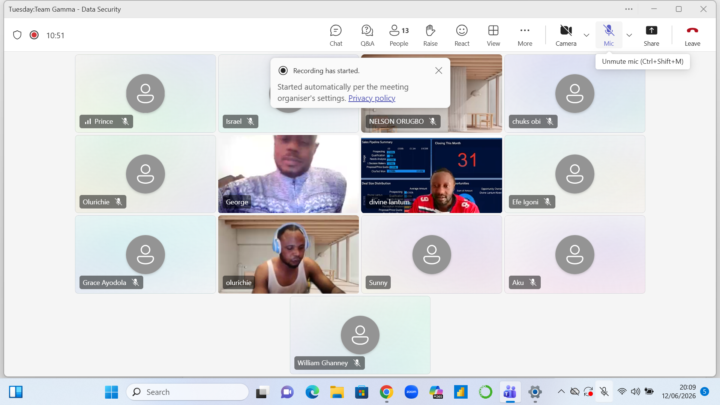Open the React emoji menu
This screenshot has width=720, height=405.
point(461,35)
